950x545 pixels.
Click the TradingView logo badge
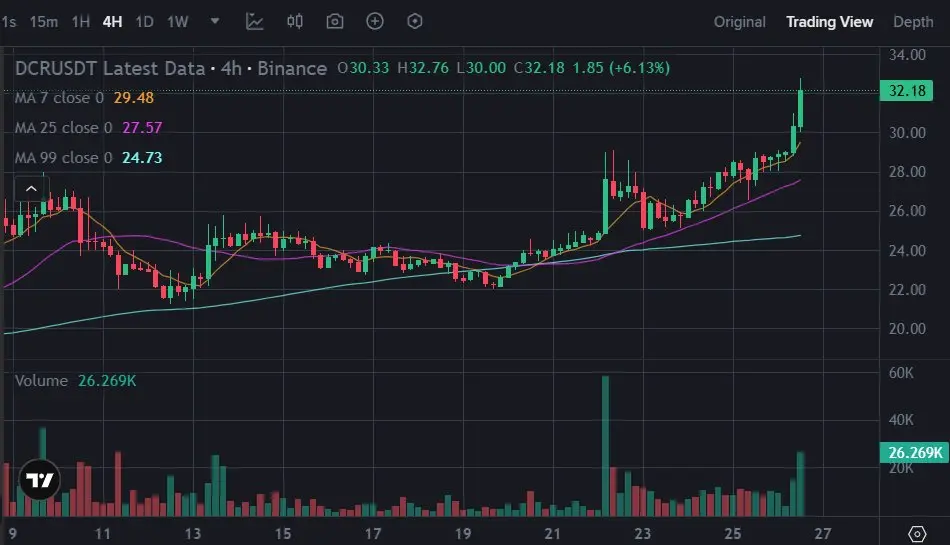[40, 480]
